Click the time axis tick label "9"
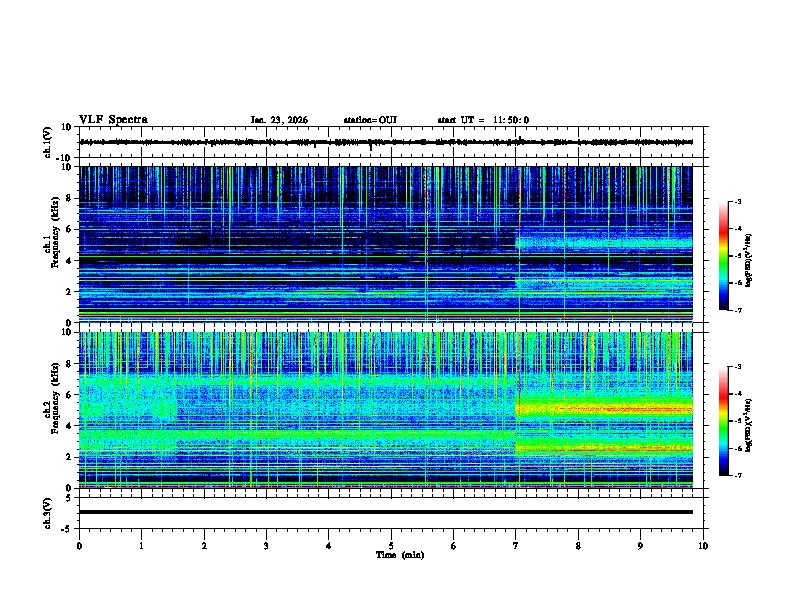The image size is (792, 612). tap(640, 546)
